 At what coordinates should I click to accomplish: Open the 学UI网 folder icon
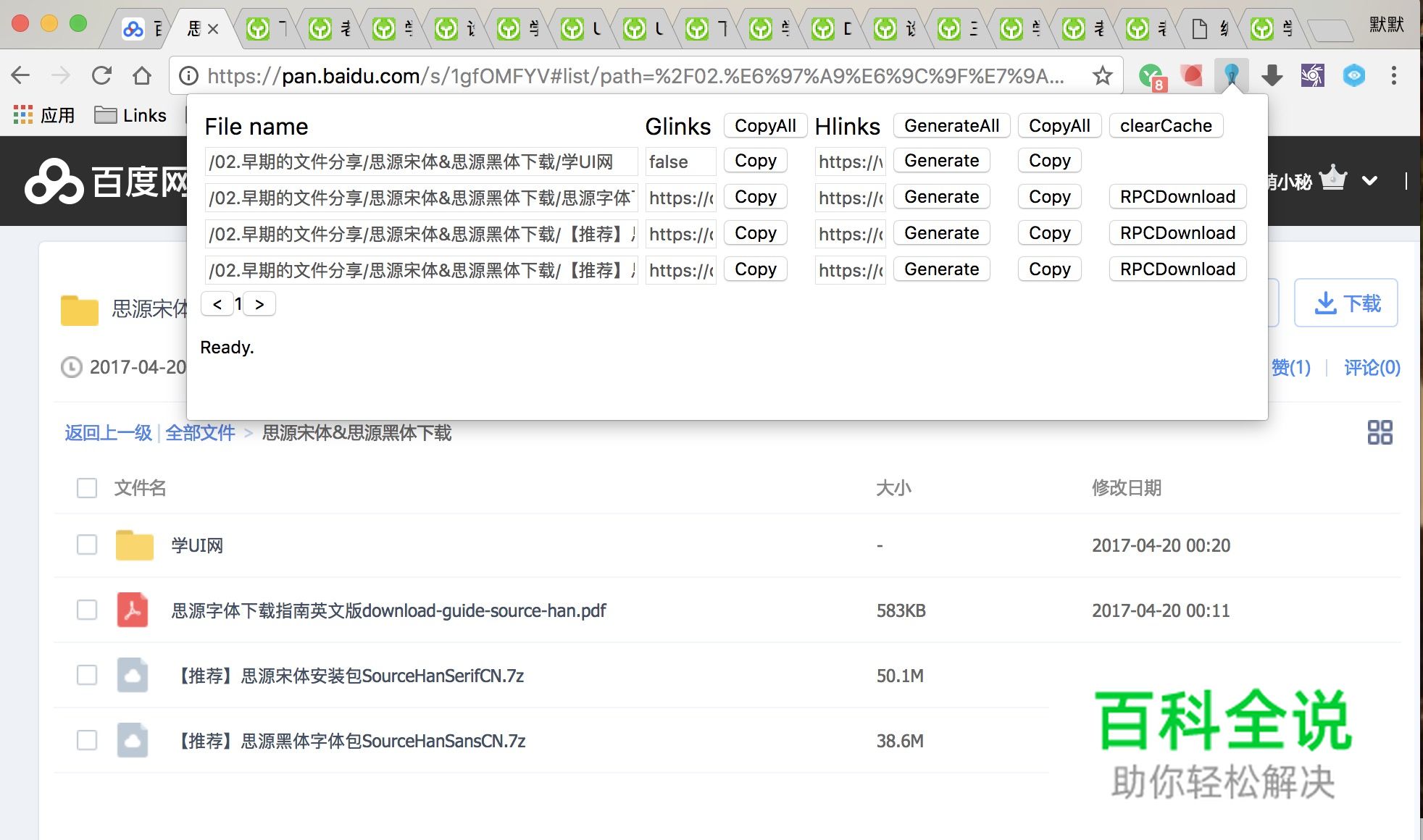click(134, 545)
